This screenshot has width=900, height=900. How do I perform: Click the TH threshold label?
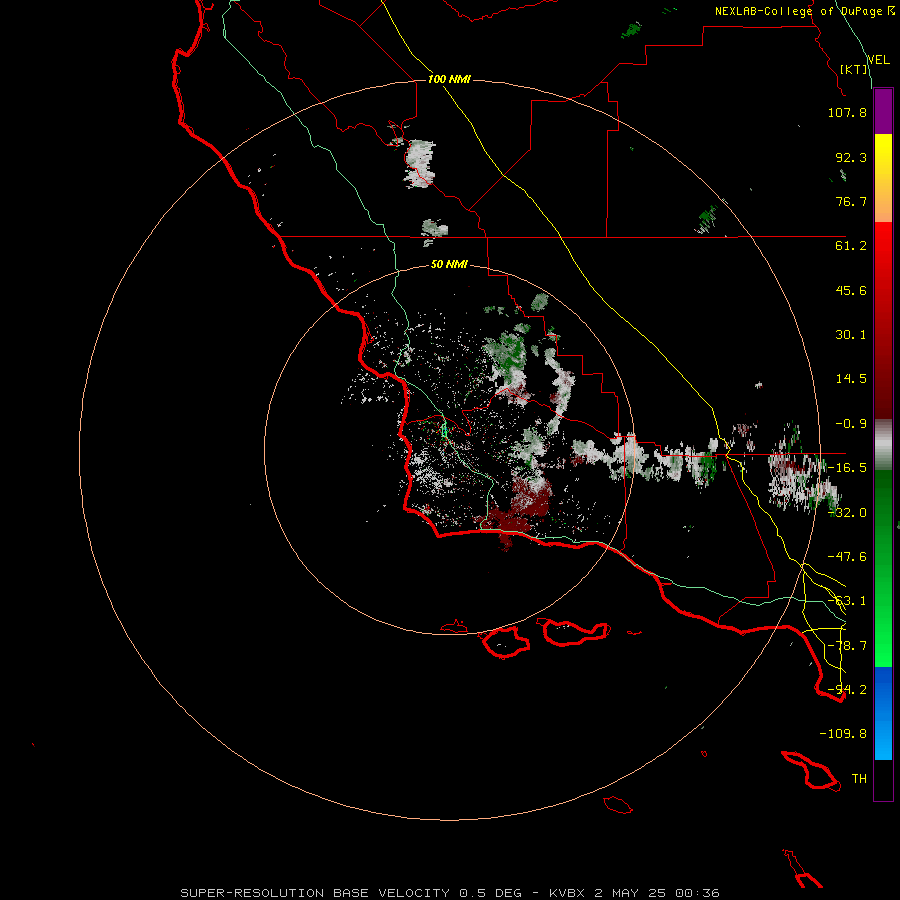click(859, 779)
